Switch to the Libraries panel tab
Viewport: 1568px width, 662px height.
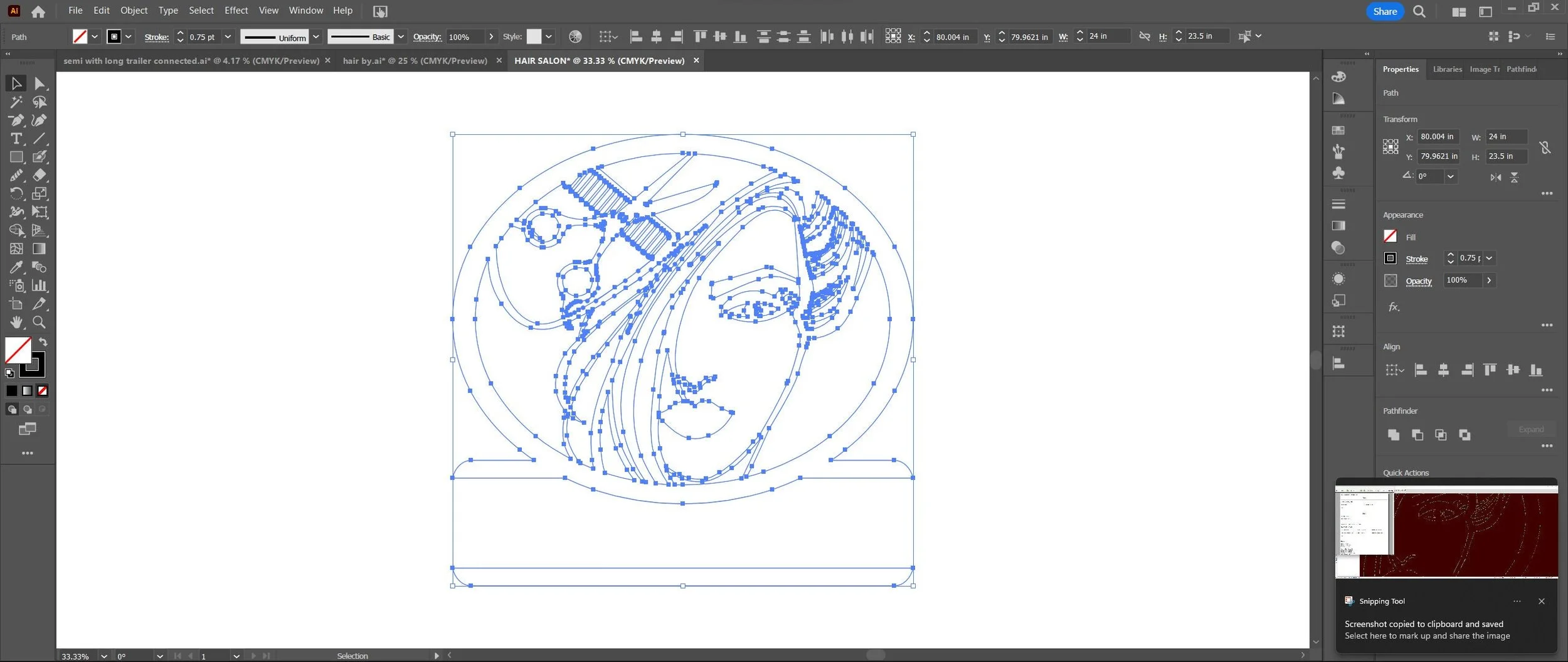pos(1447,69)
